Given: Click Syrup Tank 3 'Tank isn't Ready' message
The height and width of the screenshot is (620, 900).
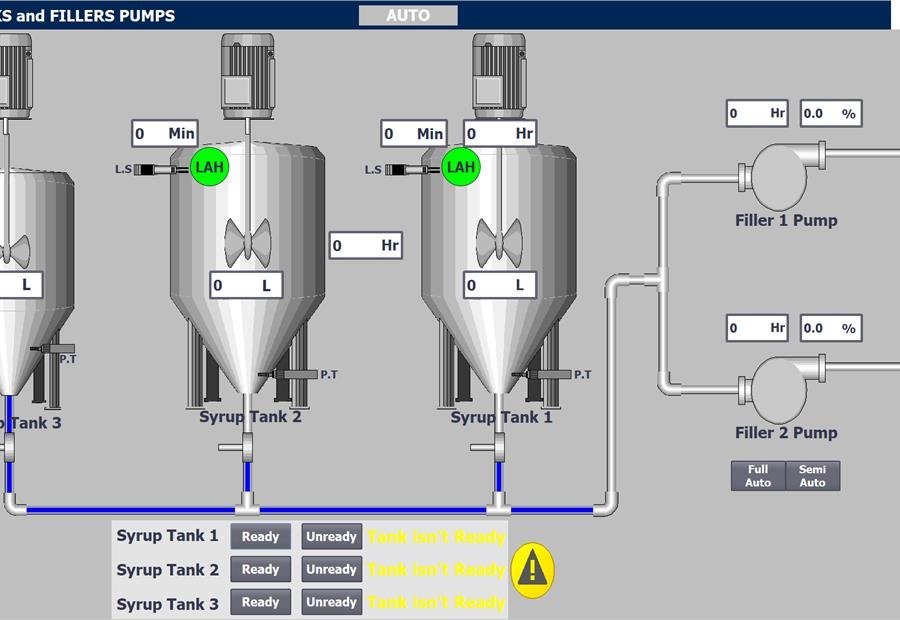Looking at the screenshot, I should 436,603.
